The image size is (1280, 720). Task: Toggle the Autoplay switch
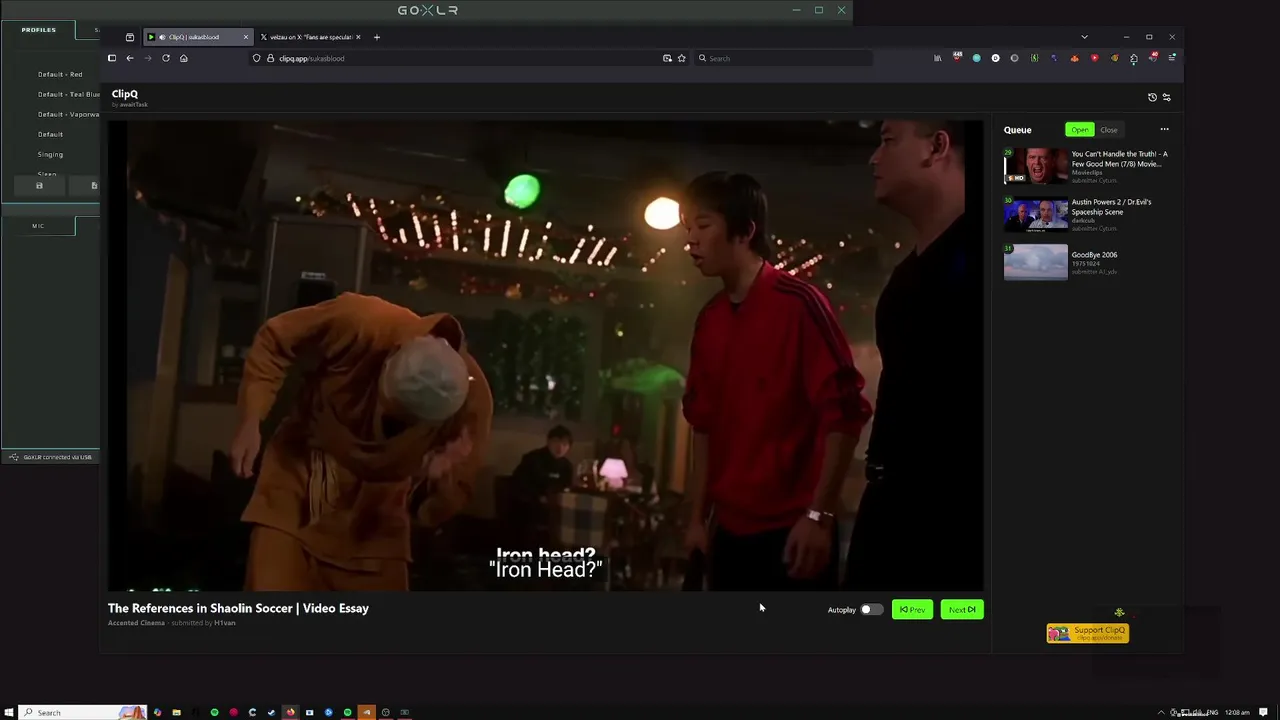tap(871, 609)
